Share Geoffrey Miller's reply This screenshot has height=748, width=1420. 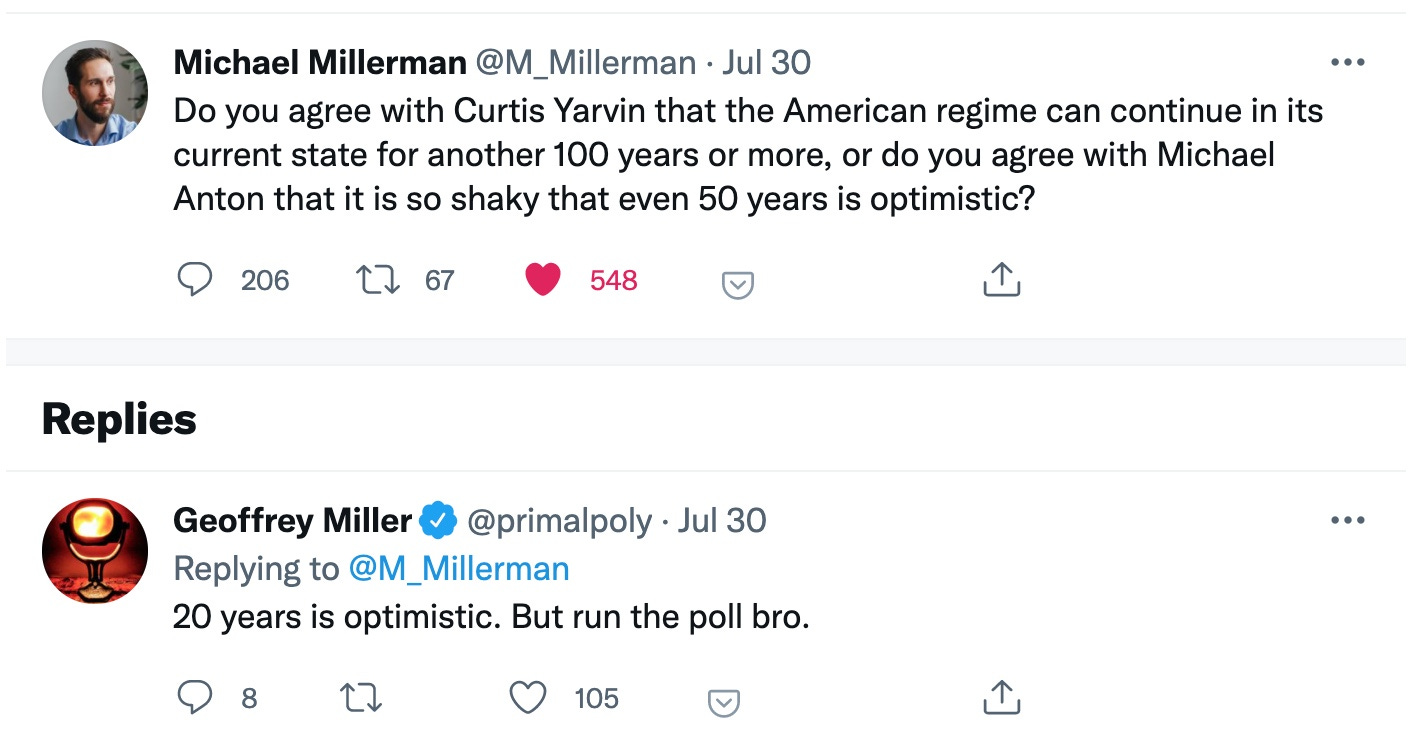point(1001,697)
